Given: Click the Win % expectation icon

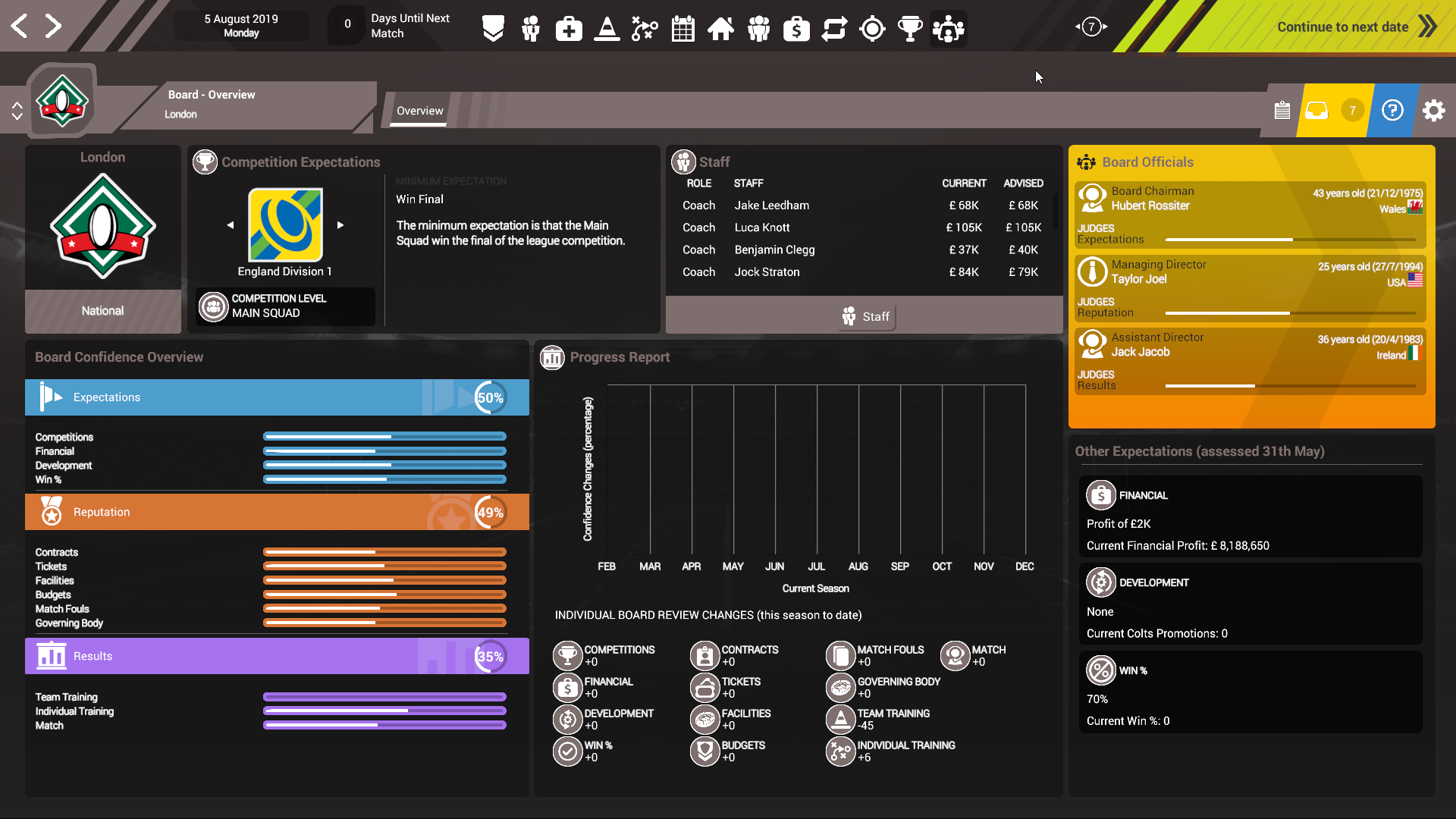Looking at the screenshot, I should 1100,670.
